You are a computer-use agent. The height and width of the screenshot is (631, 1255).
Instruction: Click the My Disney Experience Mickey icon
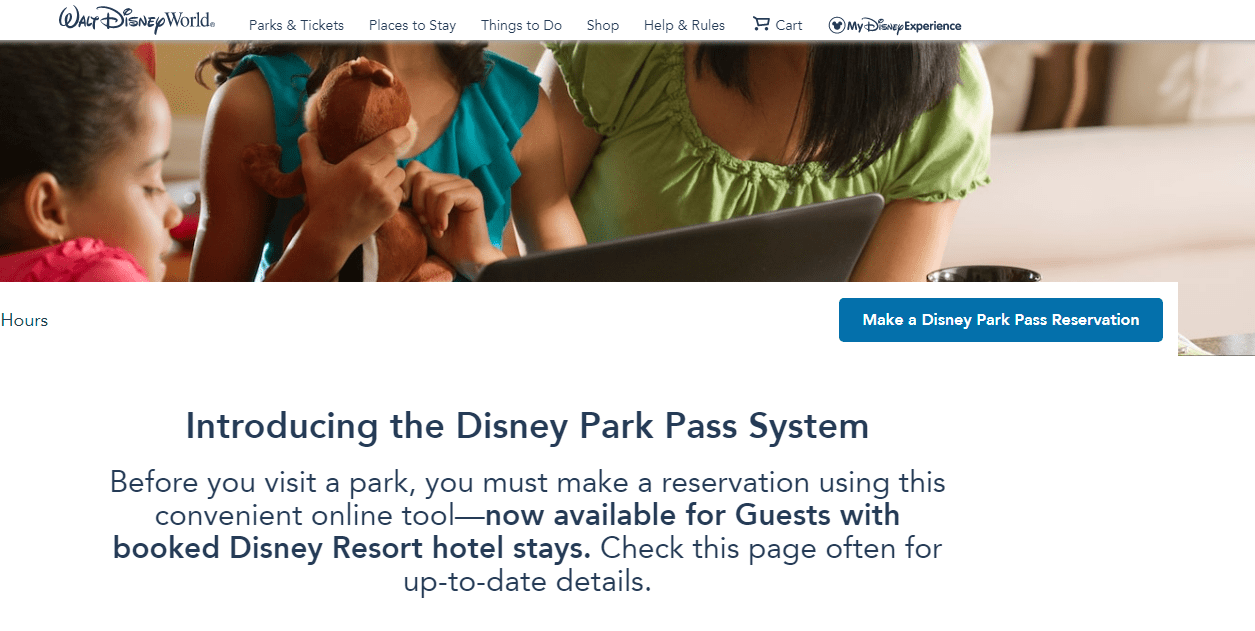coord(837,25)
